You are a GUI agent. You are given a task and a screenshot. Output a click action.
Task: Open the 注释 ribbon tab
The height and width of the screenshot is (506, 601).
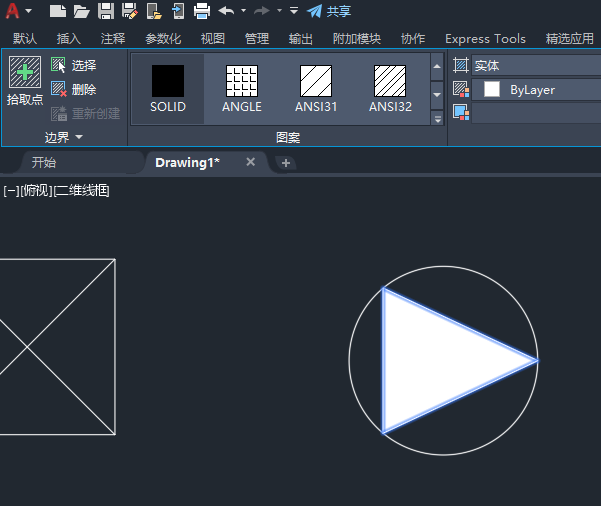[113, 38]
